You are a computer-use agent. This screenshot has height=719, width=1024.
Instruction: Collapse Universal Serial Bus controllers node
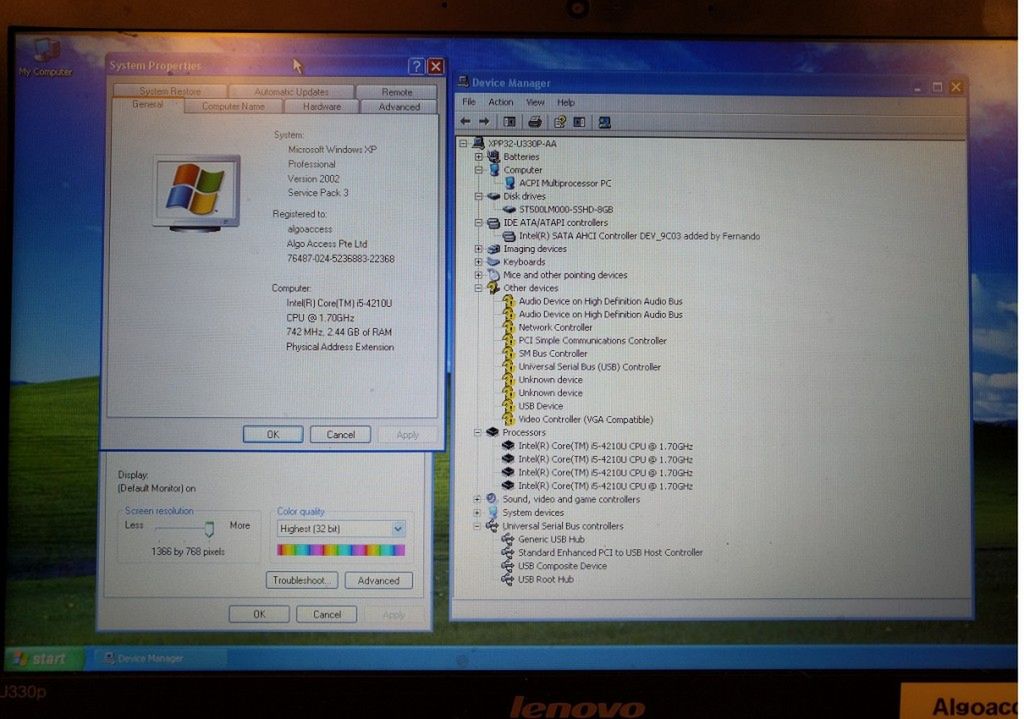click(x=477, y=526)
